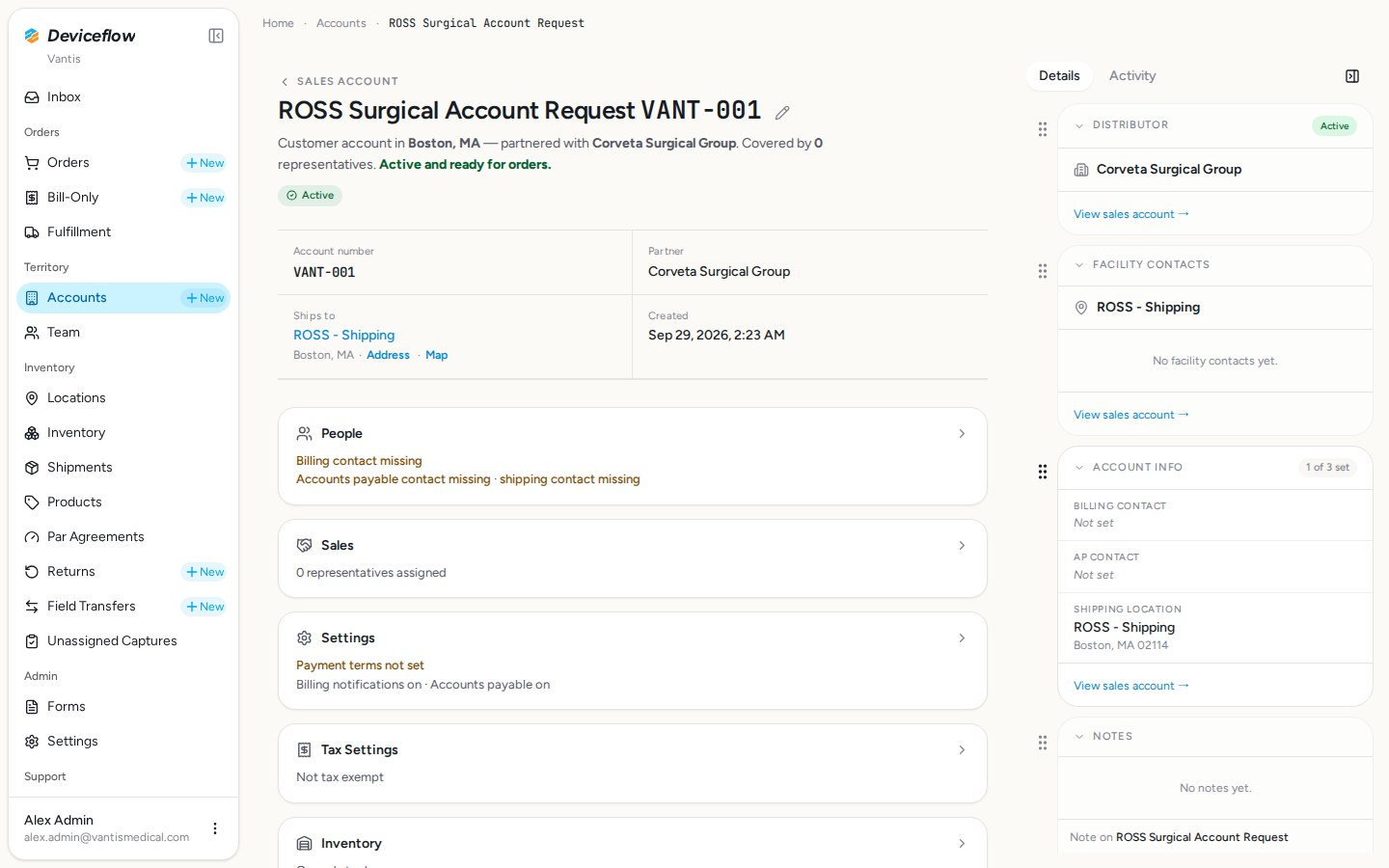Open the Map link
Screen dimensions: 1389x868
point(437,356)
